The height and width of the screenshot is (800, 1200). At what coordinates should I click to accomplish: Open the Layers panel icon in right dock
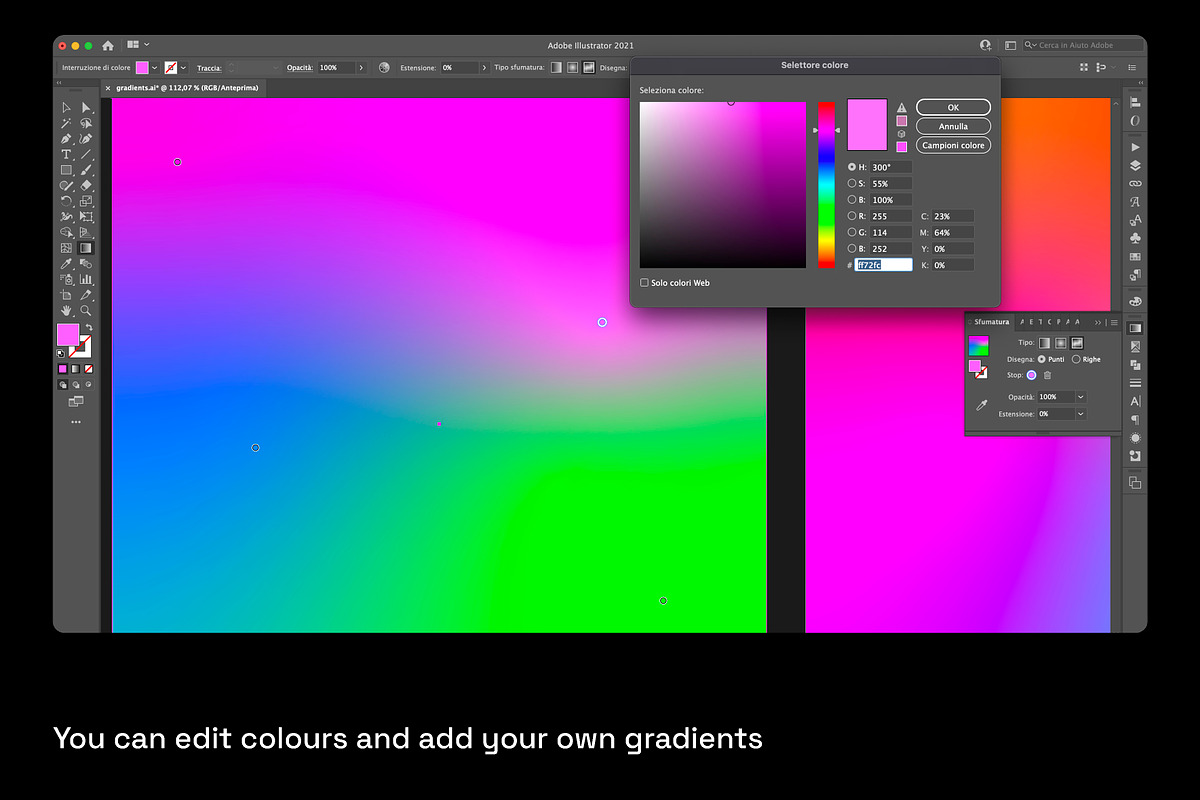[1135, 166]
